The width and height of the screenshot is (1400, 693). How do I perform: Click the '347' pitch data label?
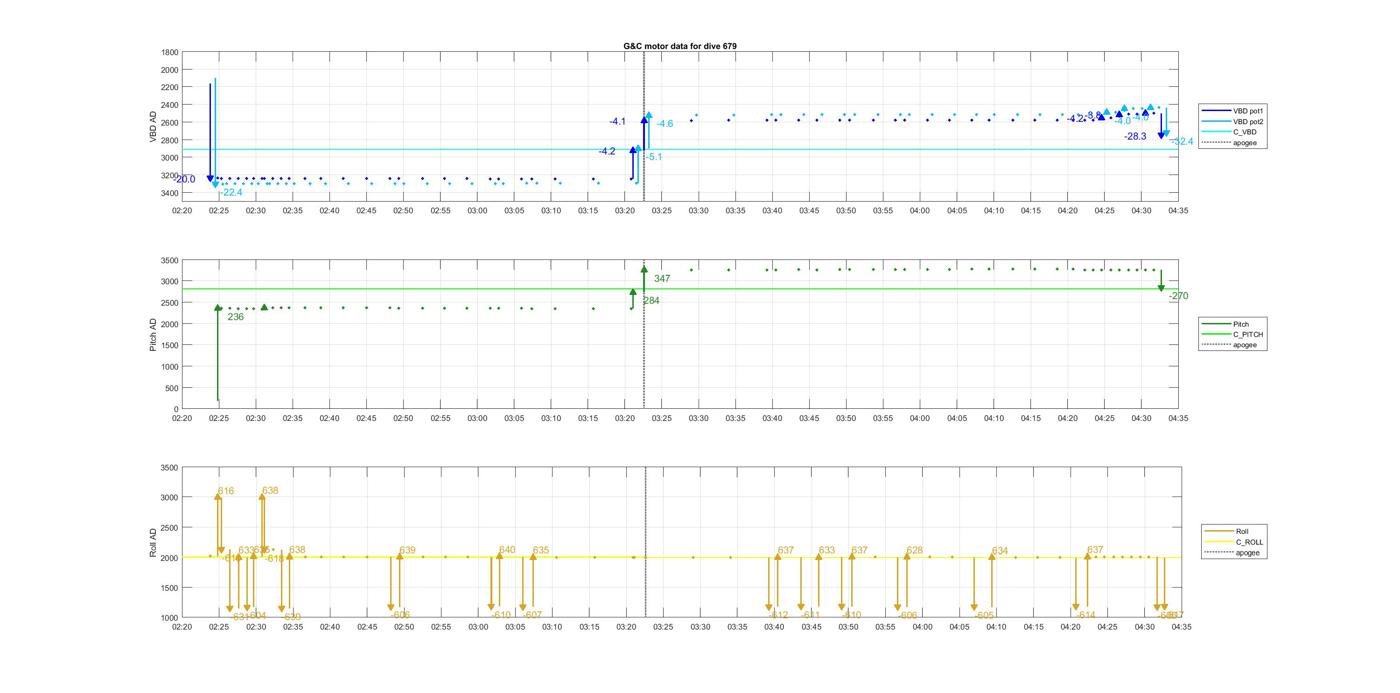point(662,279)
